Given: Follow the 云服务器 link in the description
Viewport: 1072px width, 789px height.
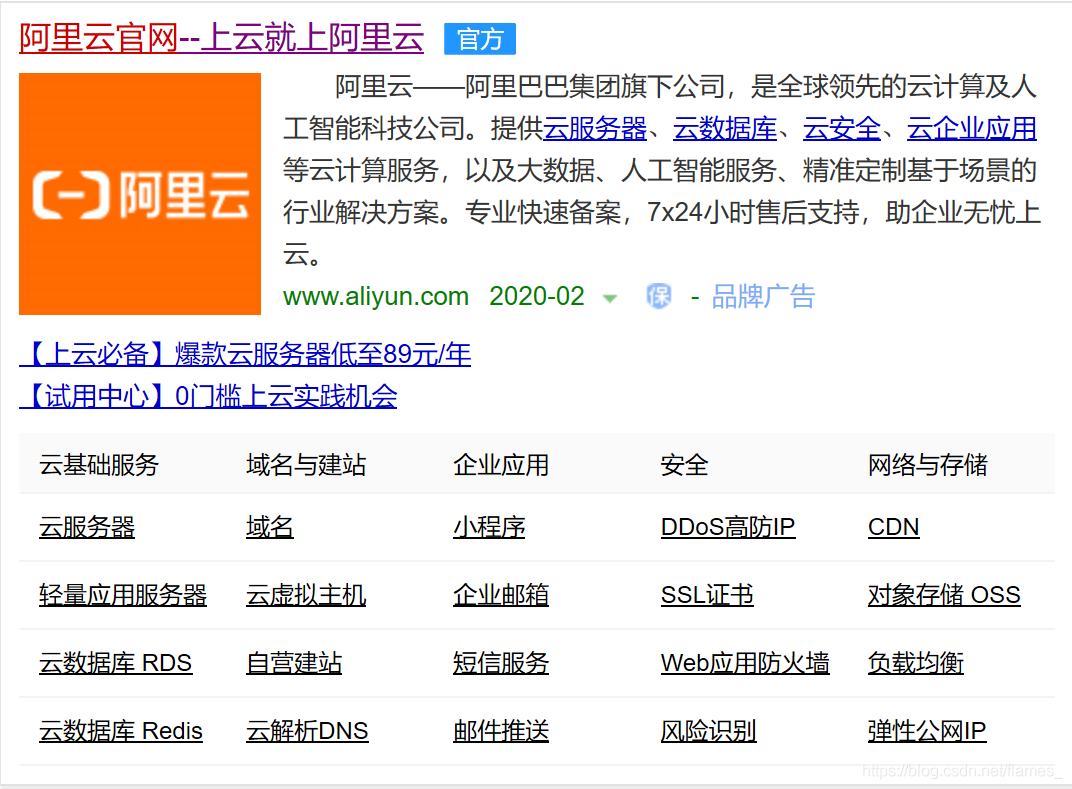Looking at the screenshot, I should [595, 129].
